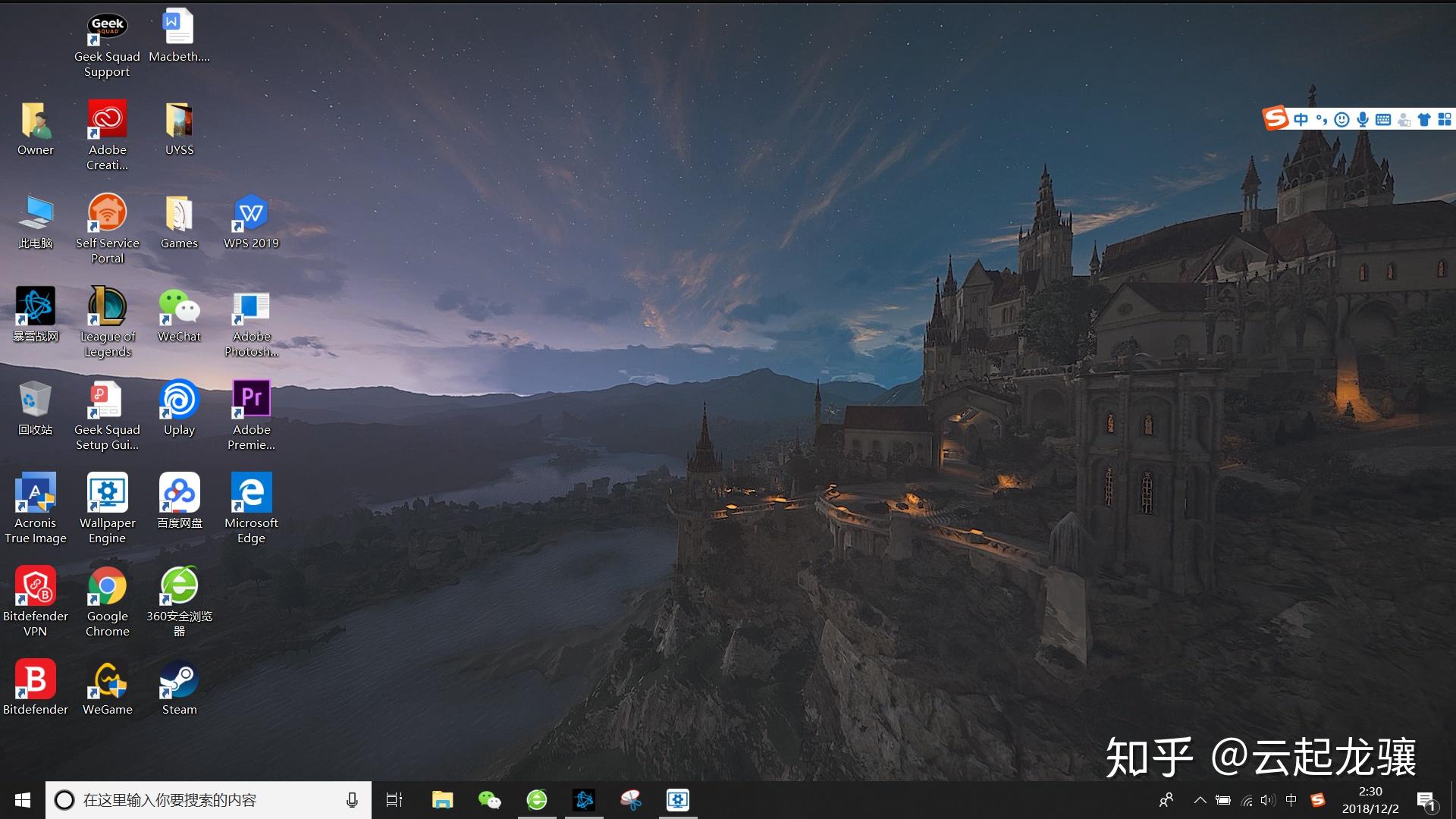Viewport: 1456px width, 819px height.
Task: Open the Wi-Fi network tray icon
Action: coord(1246,800)
